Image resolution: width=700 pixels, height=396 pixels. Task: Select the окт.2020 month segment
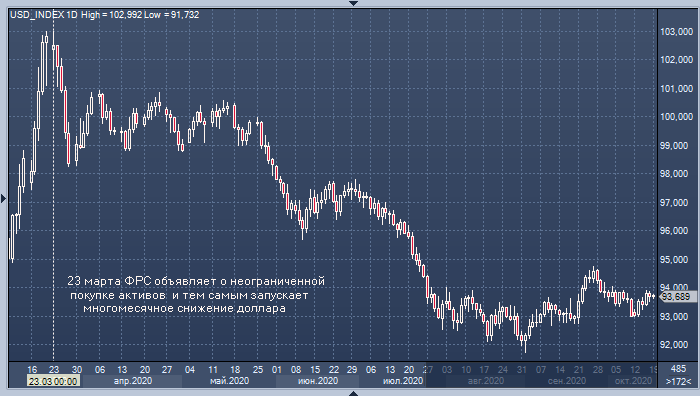point(633,381)
